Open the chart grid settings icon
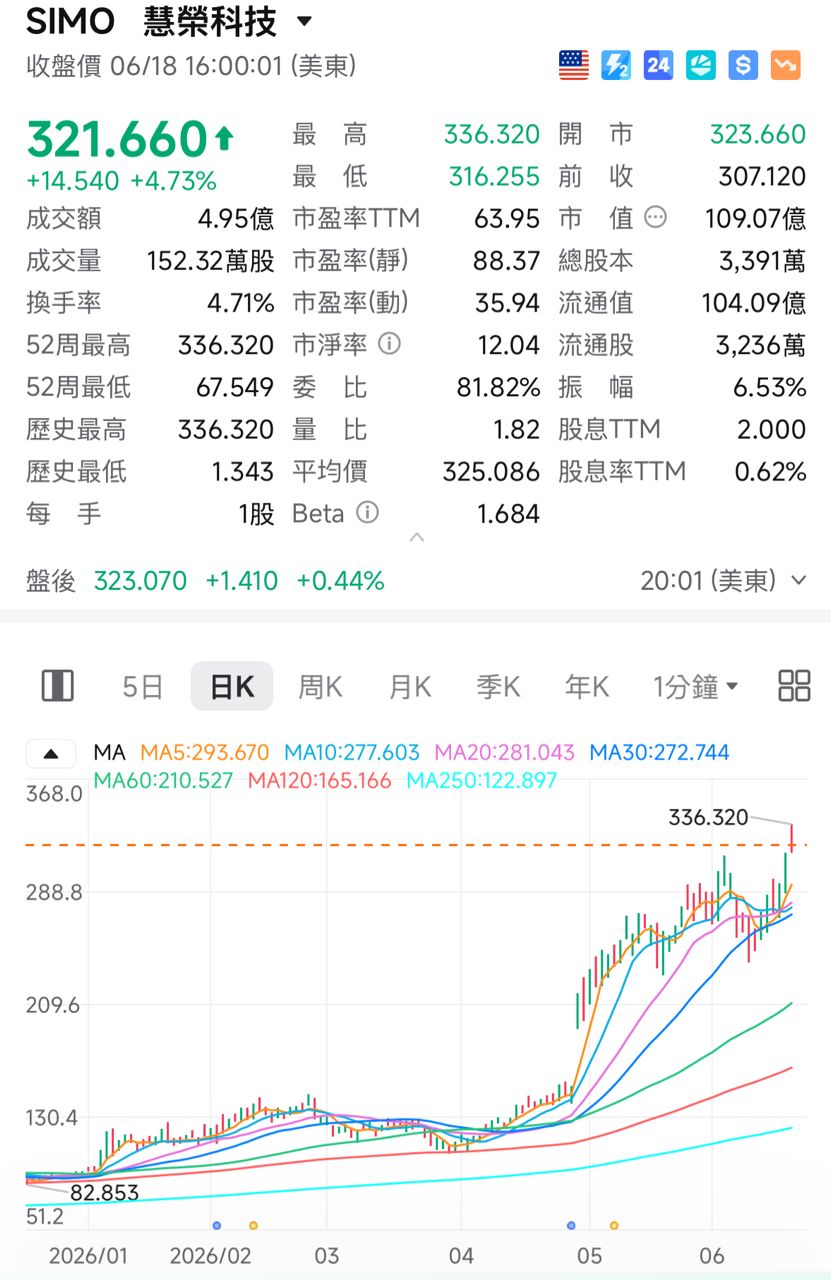 point(794,686)
